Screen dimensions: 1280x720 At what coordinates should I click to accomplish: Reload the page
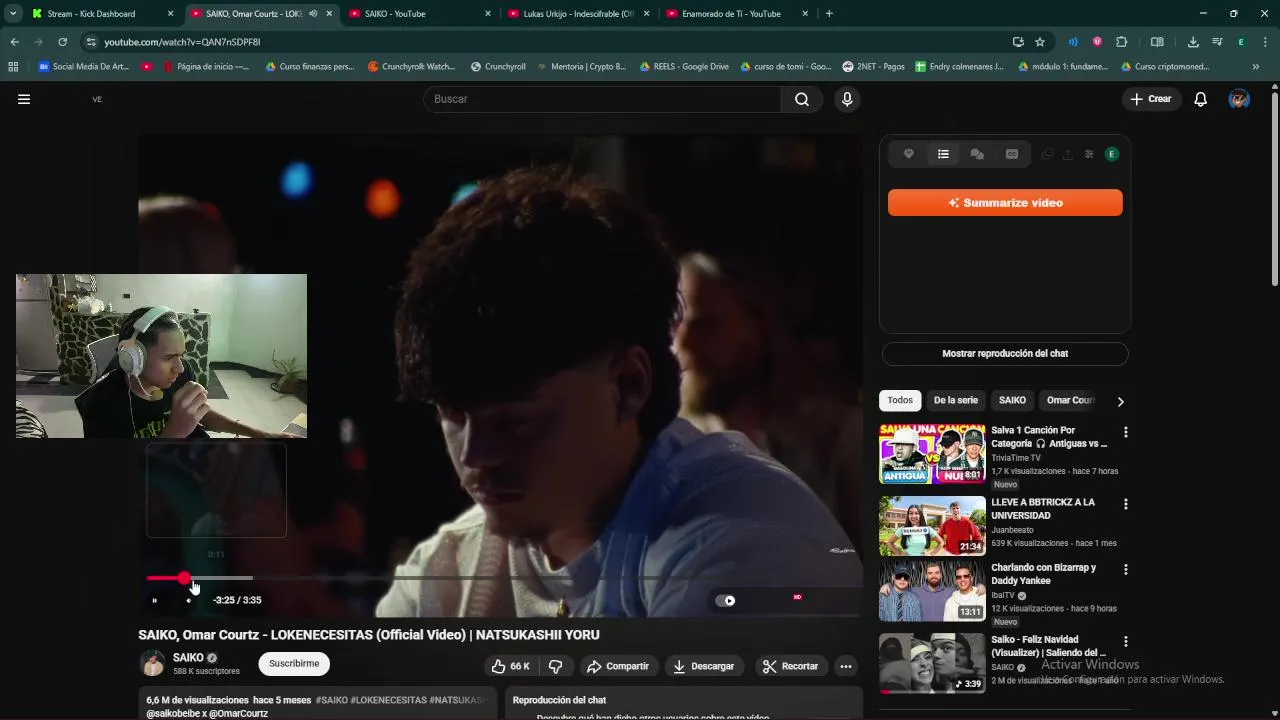tap(62, 42)
